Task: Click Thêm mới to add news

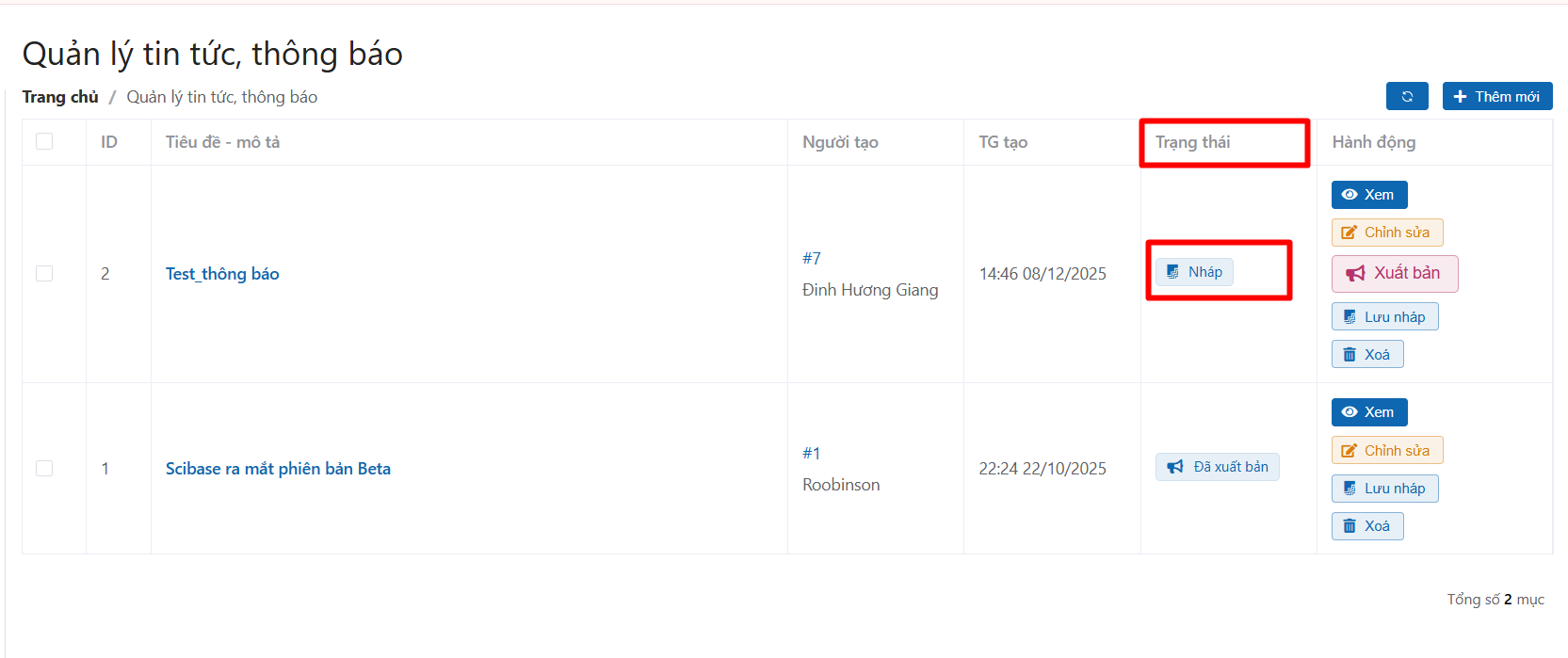Action: click(x=1496, y=96)
